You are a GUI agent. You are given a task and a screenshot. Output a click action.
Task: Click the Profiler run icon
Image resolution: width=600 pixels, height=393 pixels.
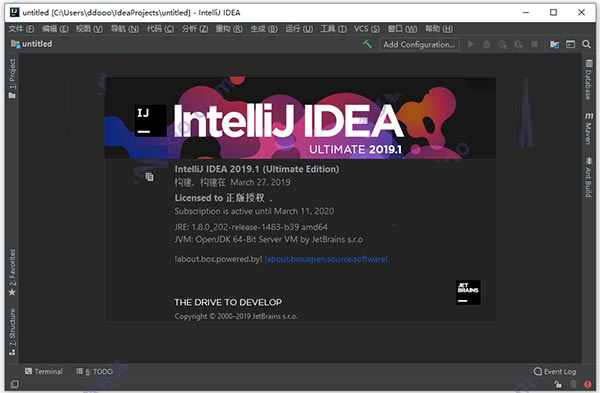pos(518,44)
